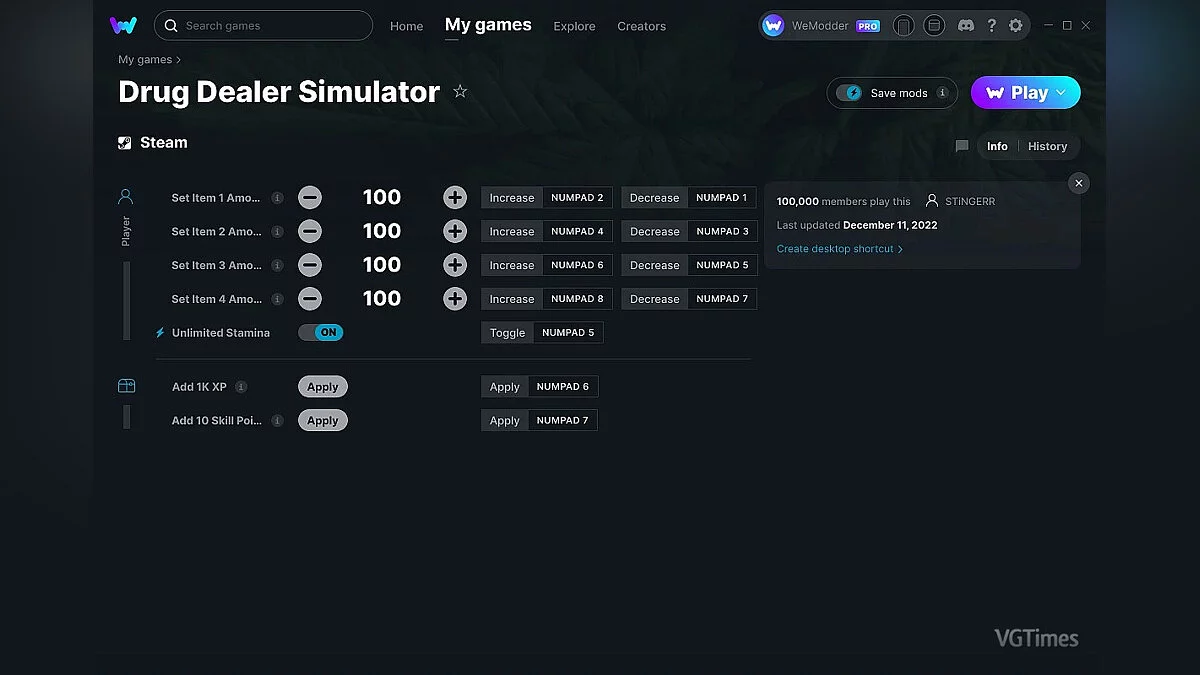Go to the Home tab
The image size is (1200, 675).
coord(407,26)
